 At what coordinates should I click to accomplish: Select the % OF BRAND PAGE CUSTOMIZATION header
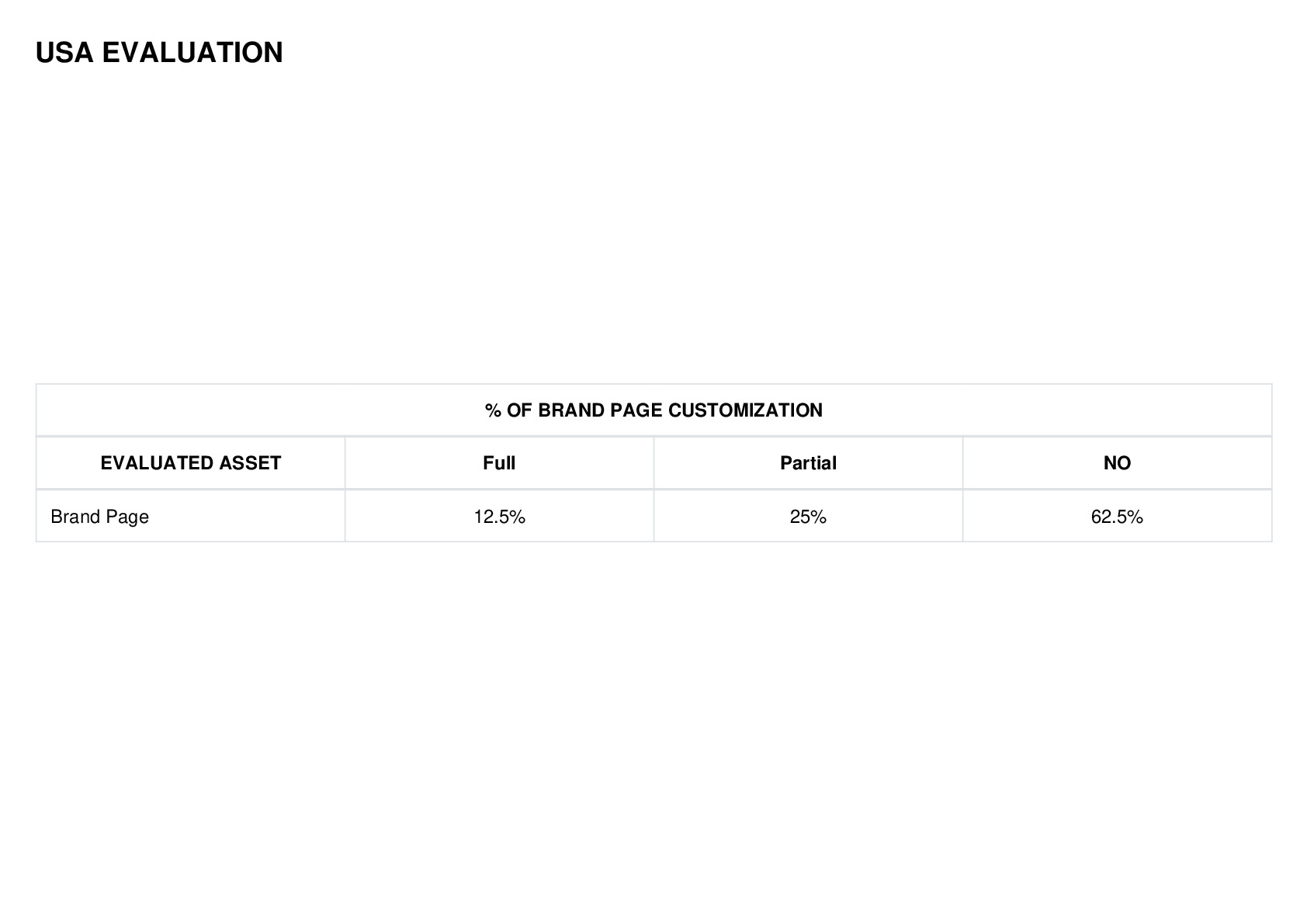click(653, 410)
